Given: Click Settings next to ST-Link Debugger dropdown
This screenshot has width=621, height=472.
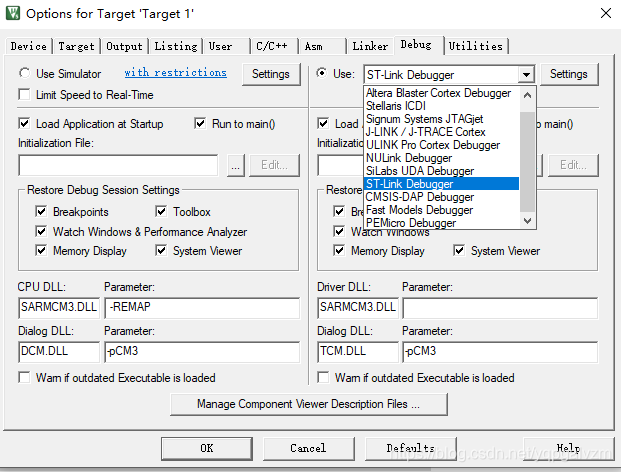Looking at the screenshot, I should coord(569,74).
